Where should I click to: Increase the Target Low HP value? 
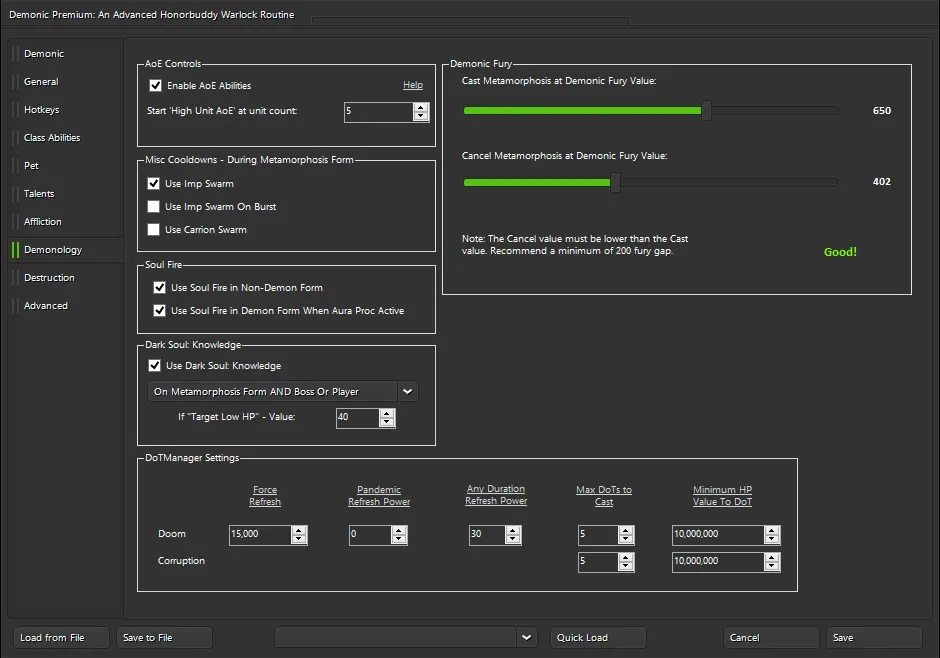(x=387, y=413)
